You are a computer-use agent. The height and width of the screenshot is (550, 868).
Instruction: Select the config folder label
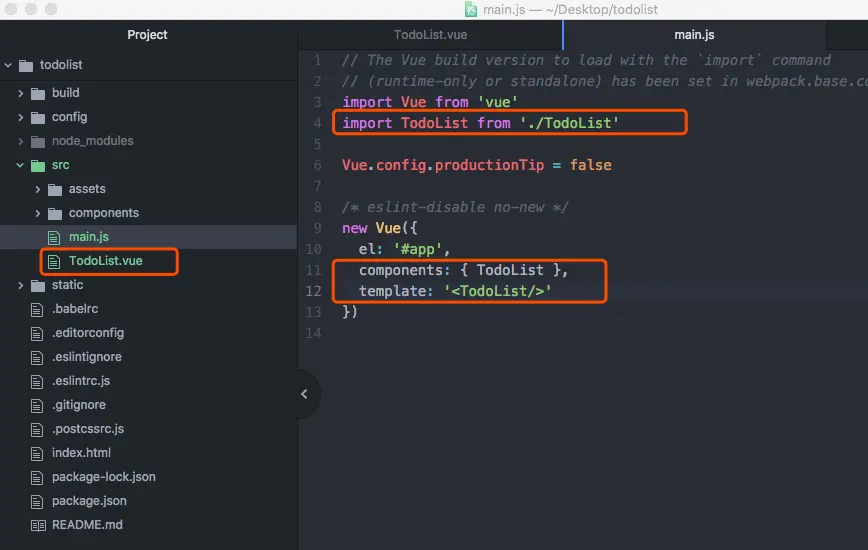coord(69,117)
